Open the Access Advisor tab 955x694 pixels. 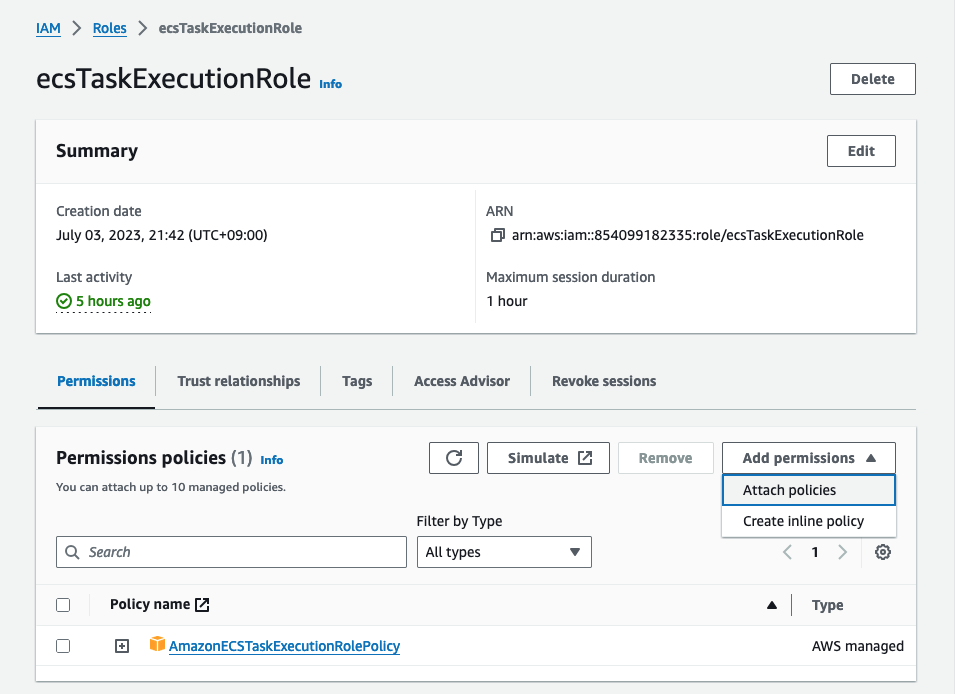[462, 381]
